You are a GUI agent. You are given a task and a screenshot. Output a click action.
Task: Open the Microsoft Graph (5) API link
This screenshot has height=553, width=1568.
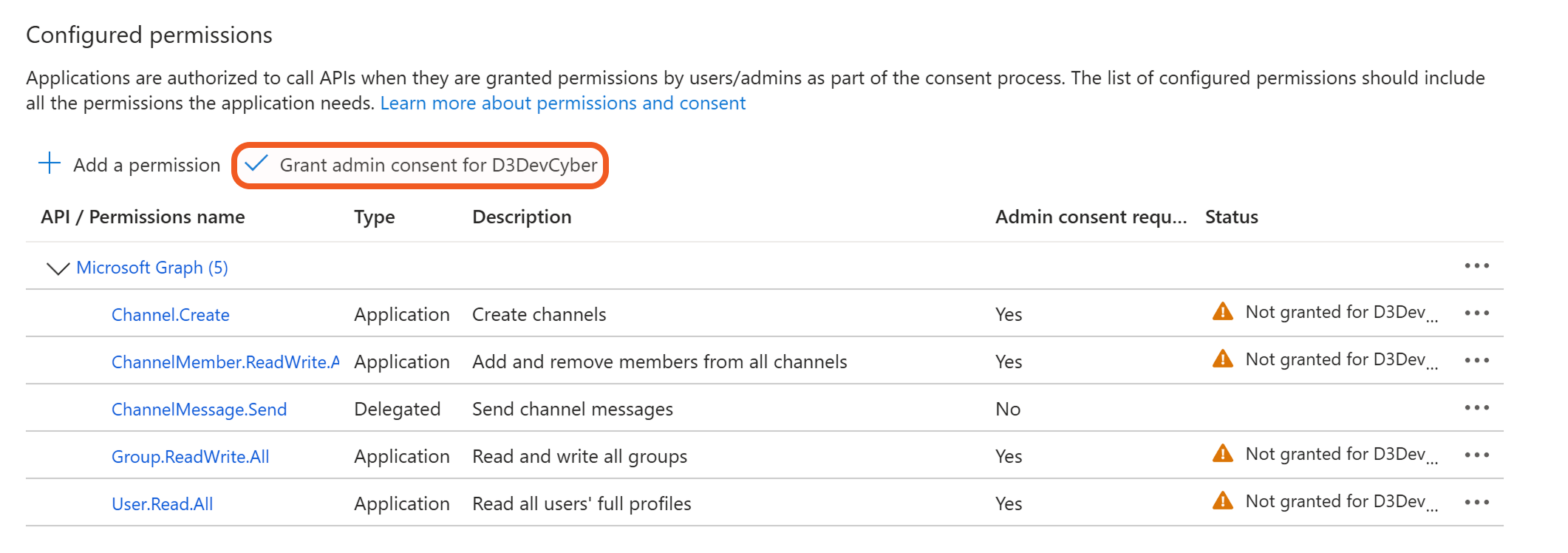(152, 268)
